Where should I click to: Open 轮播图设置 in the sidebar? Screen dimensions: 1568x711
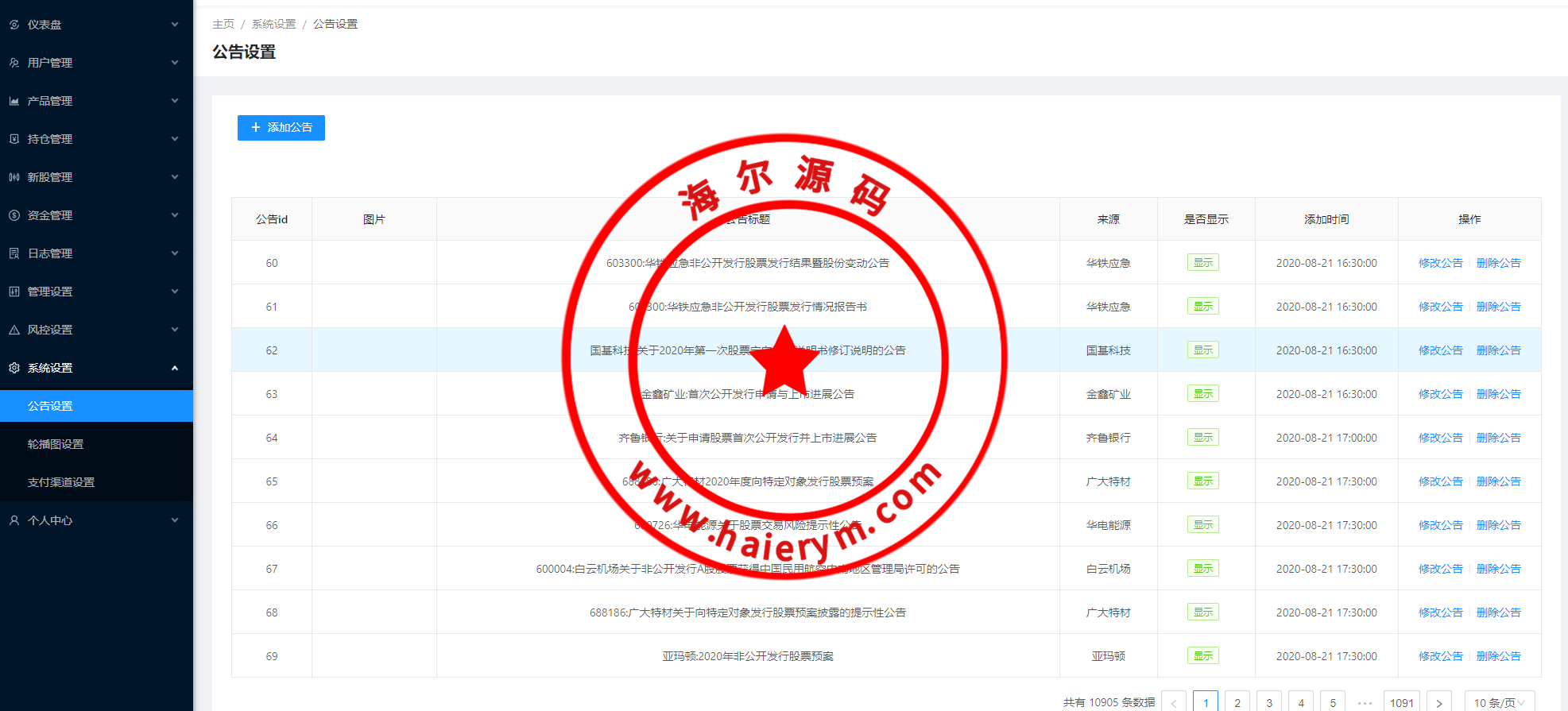point(56,444)
